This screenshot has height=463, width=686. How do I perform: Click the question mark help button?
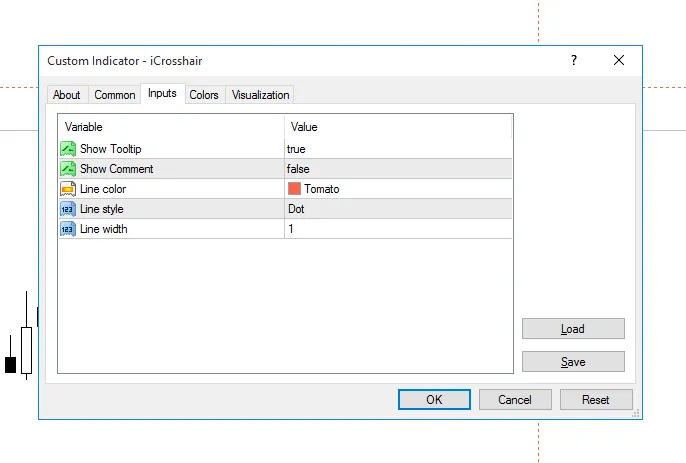click(x=574, y=61)
